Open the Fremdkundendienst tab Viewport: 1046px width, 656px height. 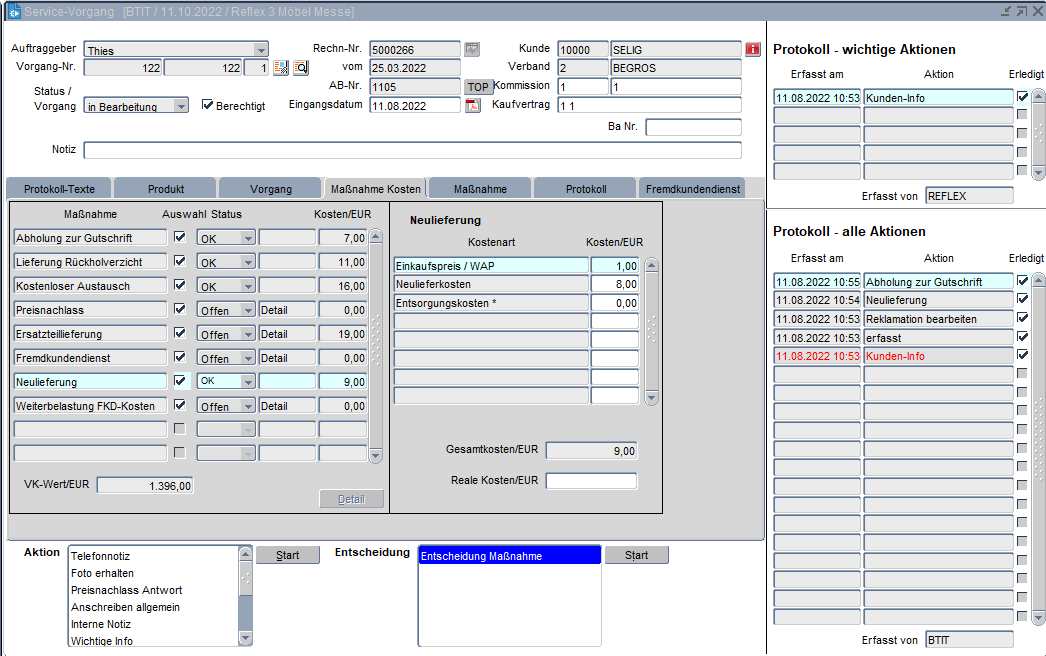coord(693,188)
